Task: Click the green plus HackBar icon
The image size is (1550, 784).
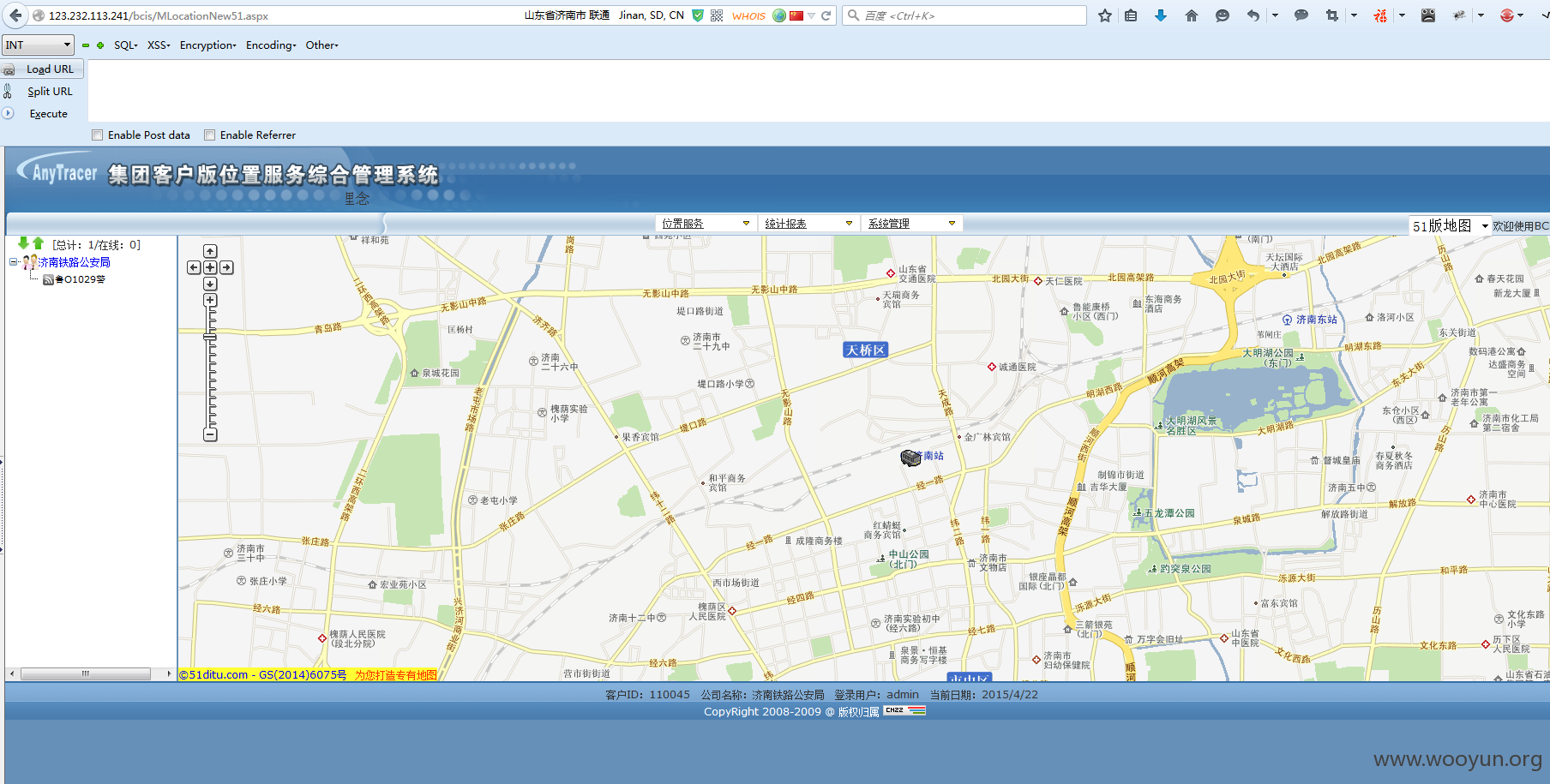Action: pos(100,45)
